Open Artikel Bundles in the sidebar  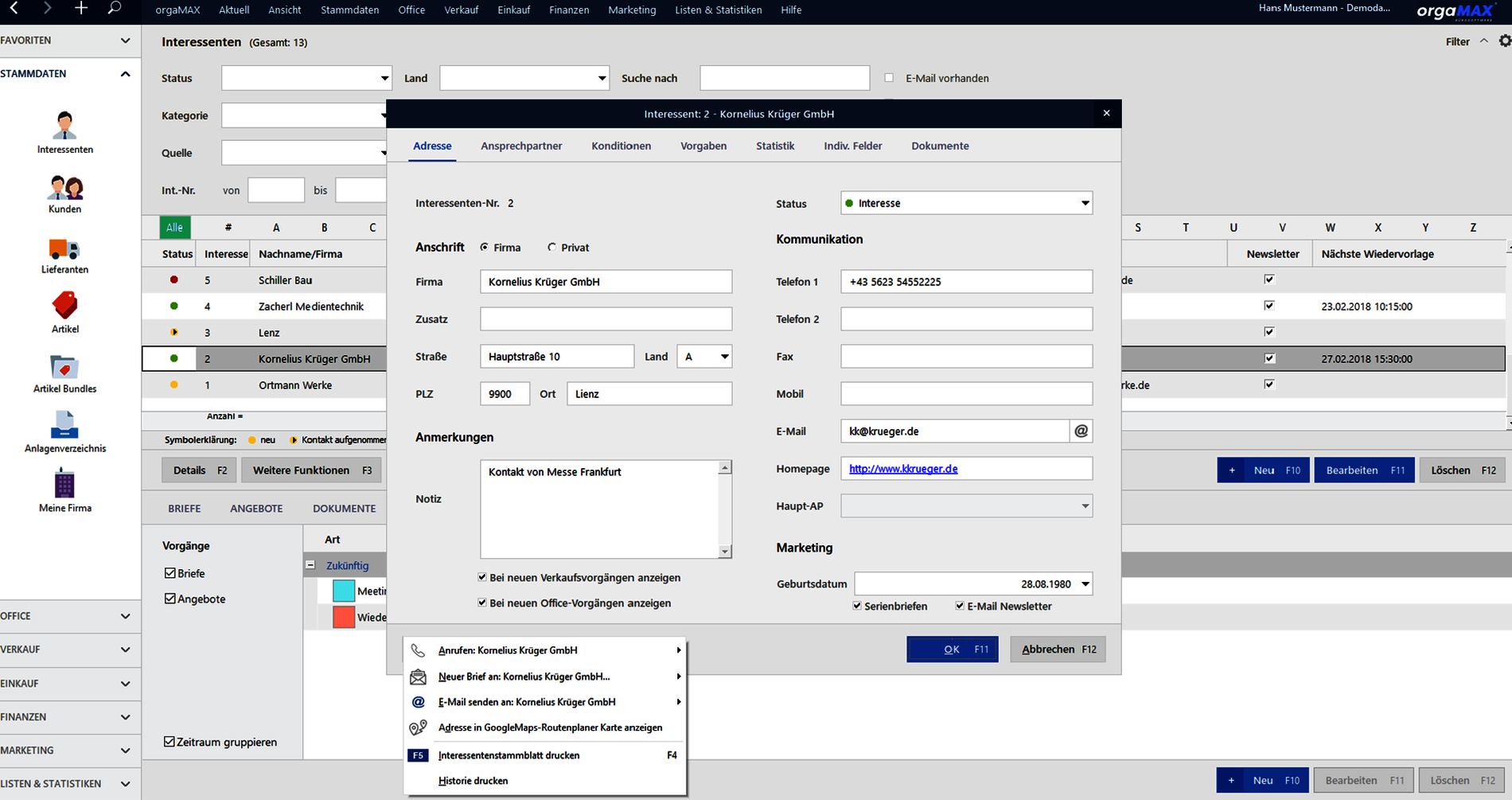click(65, 373)
